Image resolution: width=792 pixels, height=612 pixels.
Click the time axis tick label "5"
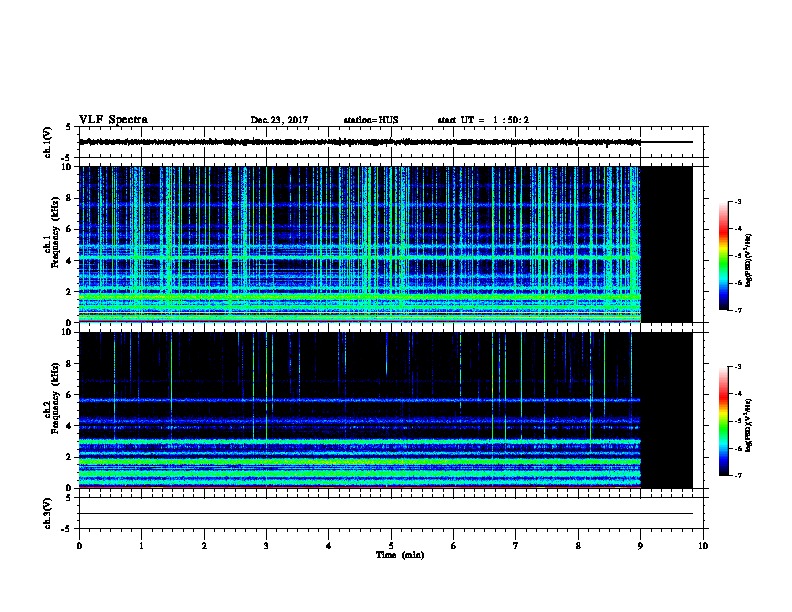coord(391,545)
